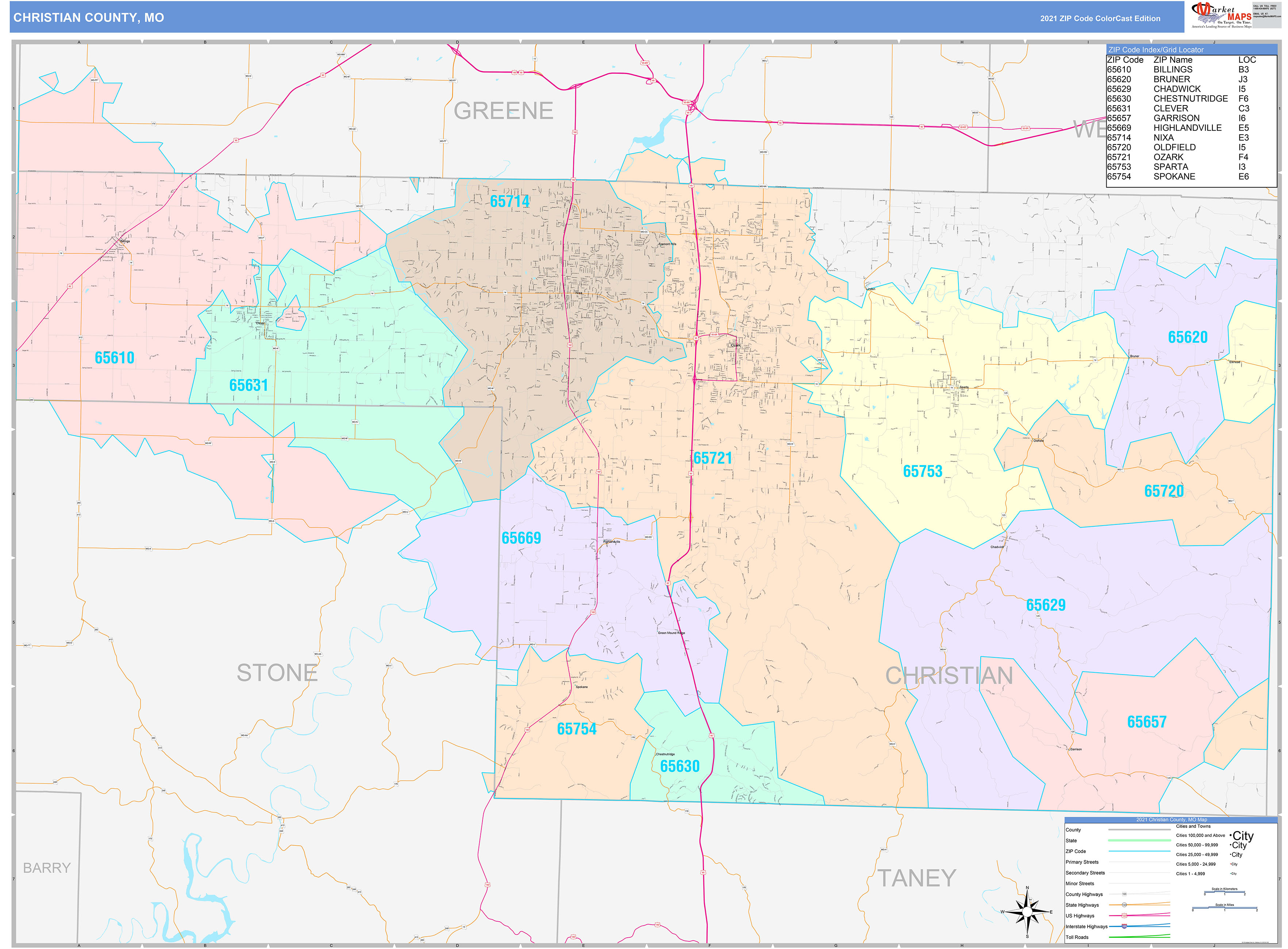Click the compass rose symbol
Screen dimensions: 1288x949
click(x=1027, y=912)
